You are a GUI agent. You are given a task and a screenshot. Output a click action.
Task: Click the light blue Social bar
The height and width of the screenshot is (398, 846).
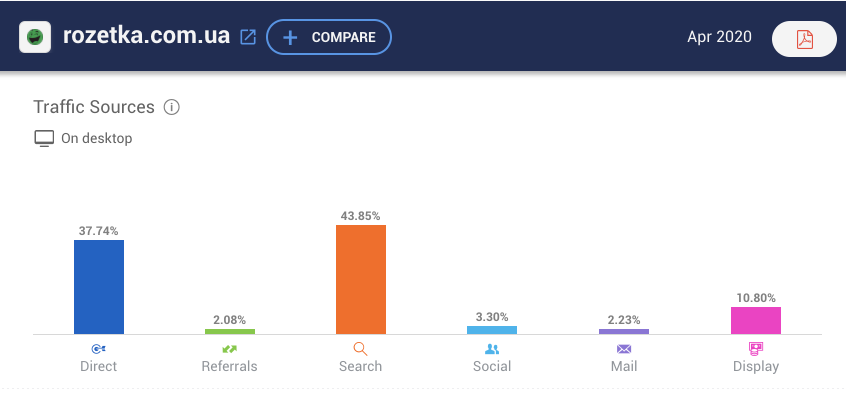click(x=492, y=330)
